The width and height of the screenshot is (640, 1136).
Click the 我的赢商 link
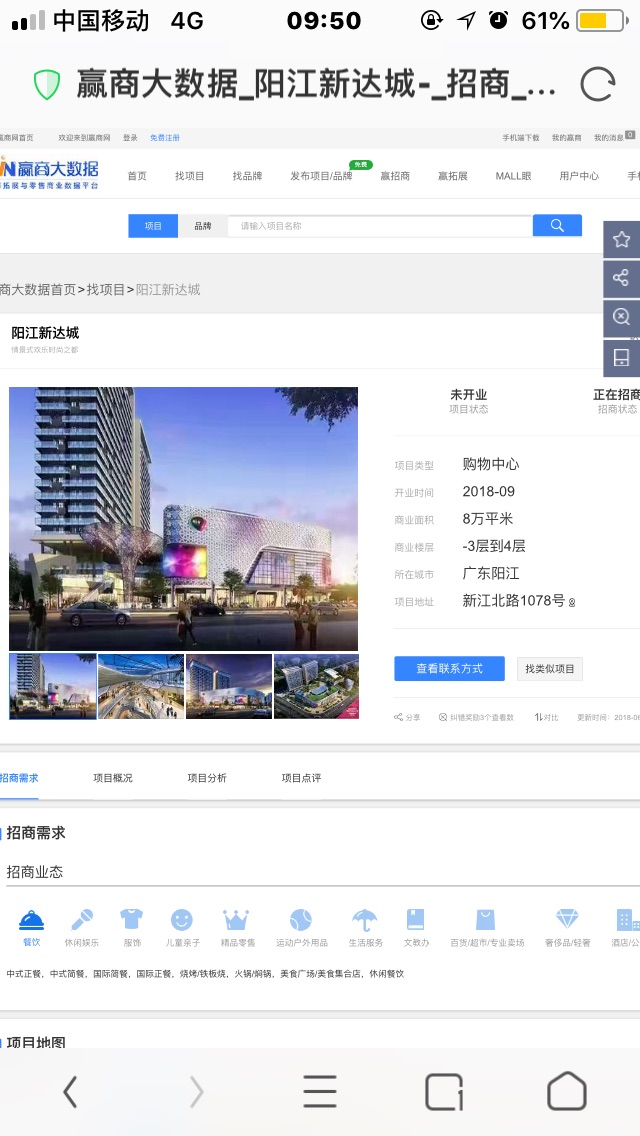coord(566,138)
